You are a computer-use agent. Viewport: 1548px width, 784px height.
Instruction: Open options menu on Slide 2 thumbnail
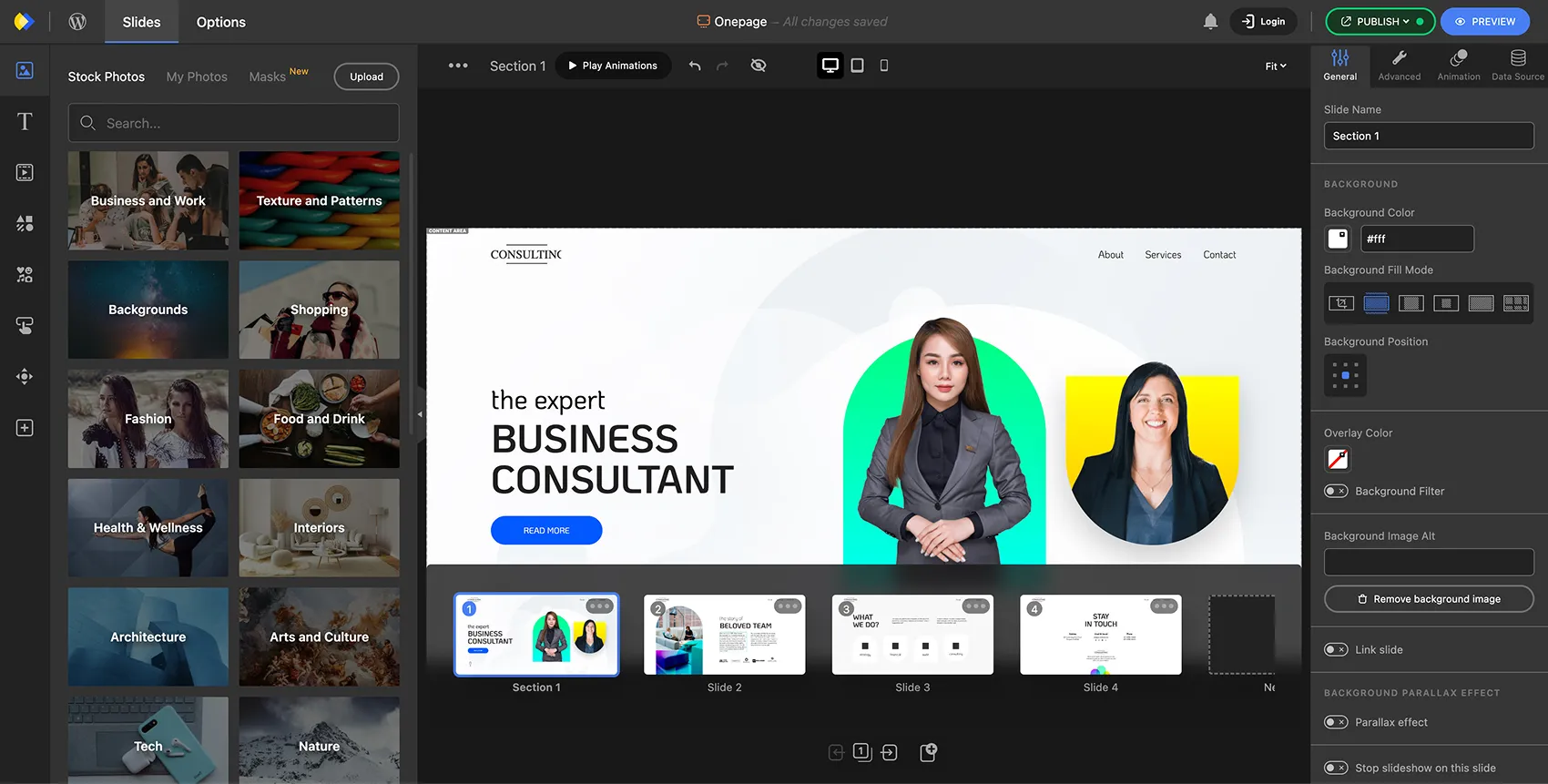tap(788, 606)
